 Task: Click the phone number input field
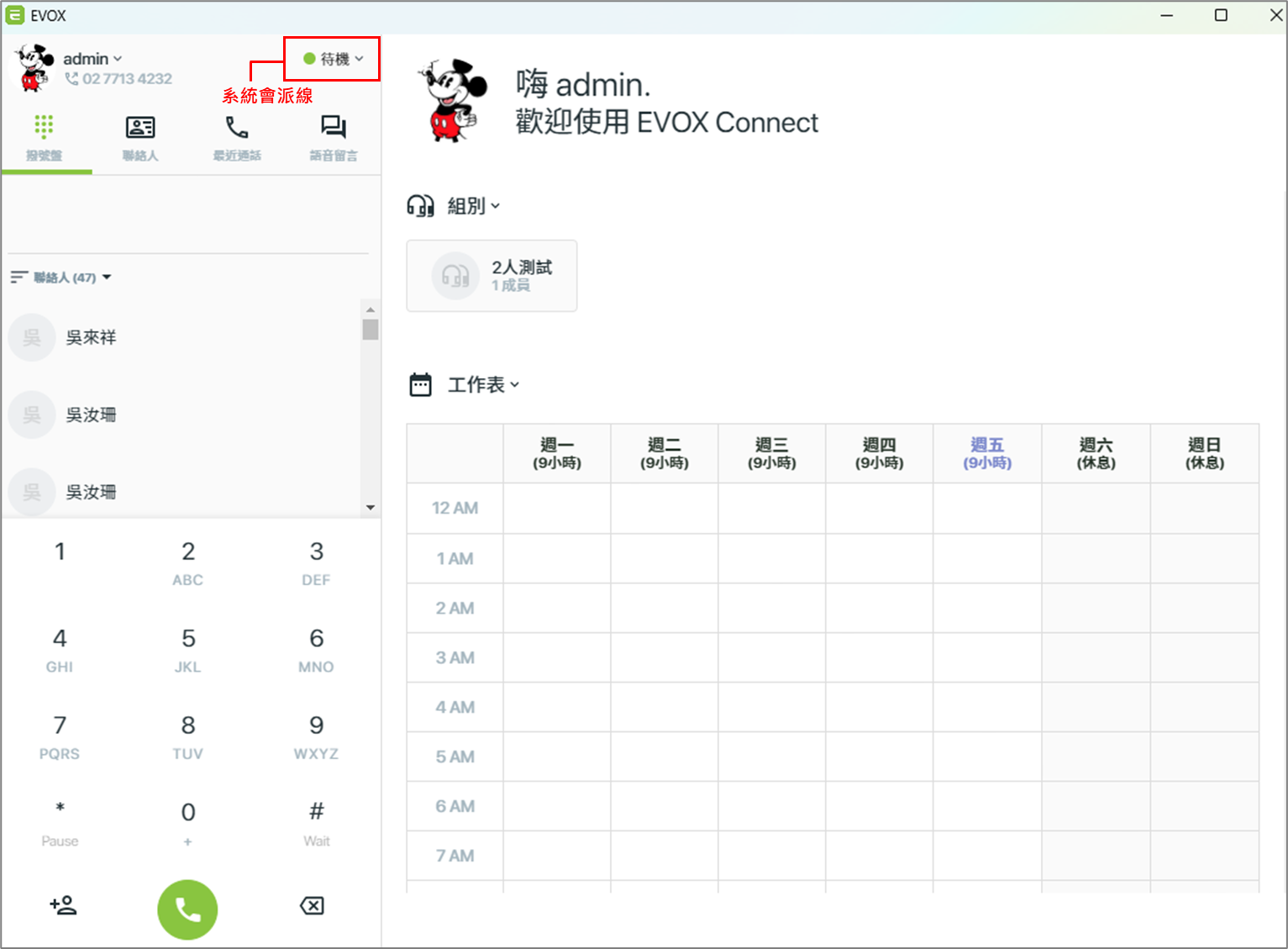tap(188, 214)
